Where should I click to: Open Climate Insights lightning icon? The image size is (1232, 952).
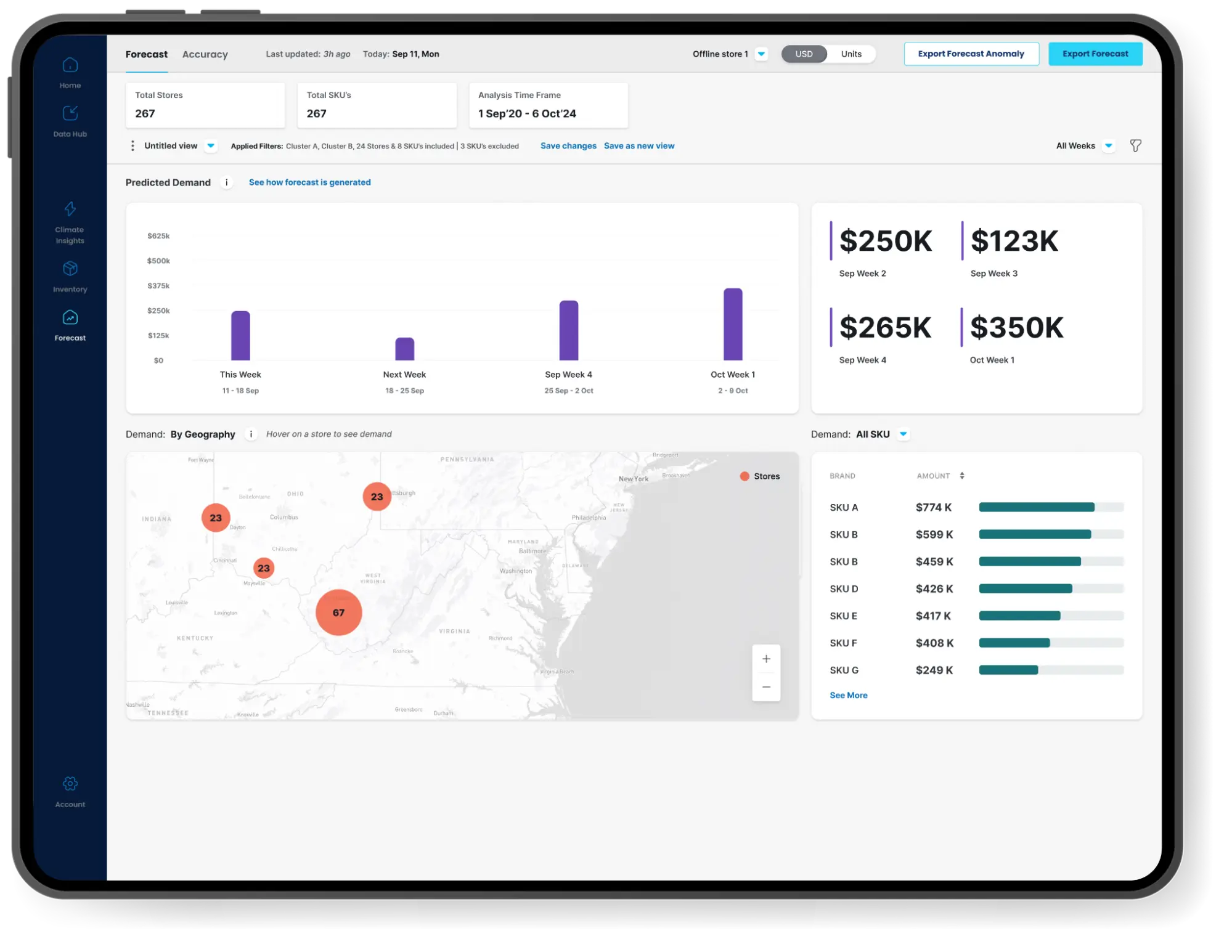point(70,209)
